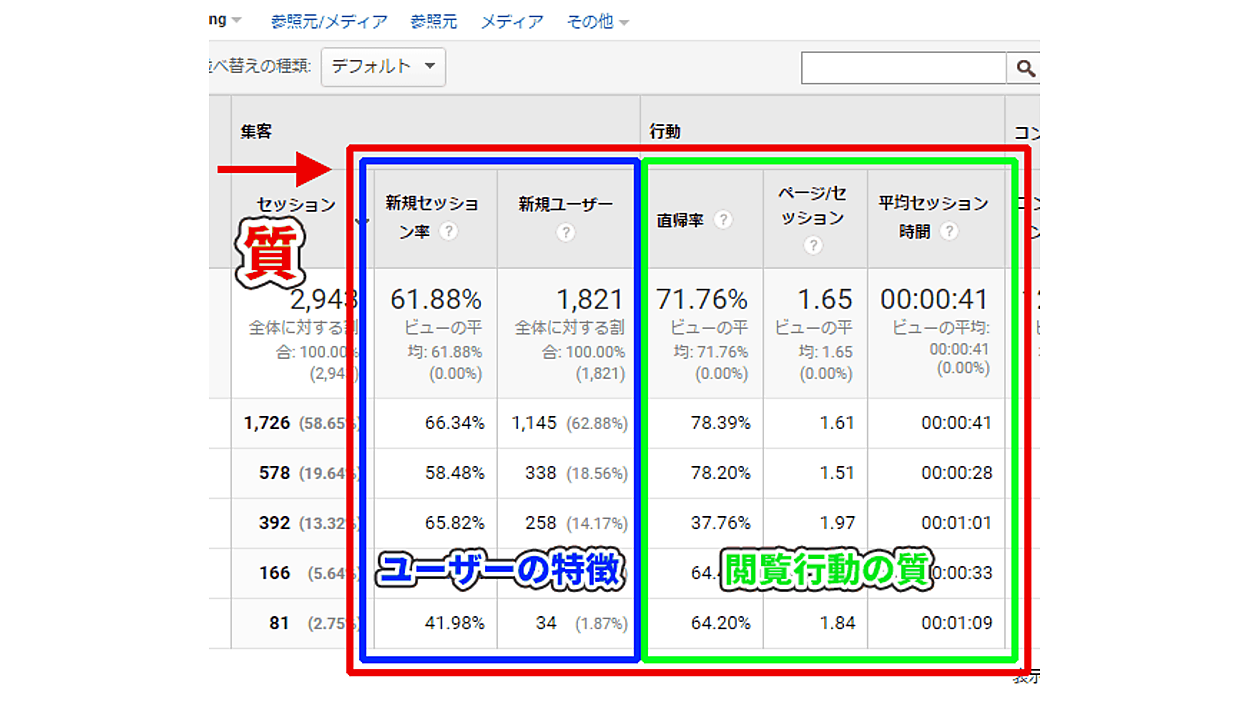Image resolution: width=1248 pixels, height=702 pixels.
Task: Click inside the table search input box
Action: (x=900, y=68)
